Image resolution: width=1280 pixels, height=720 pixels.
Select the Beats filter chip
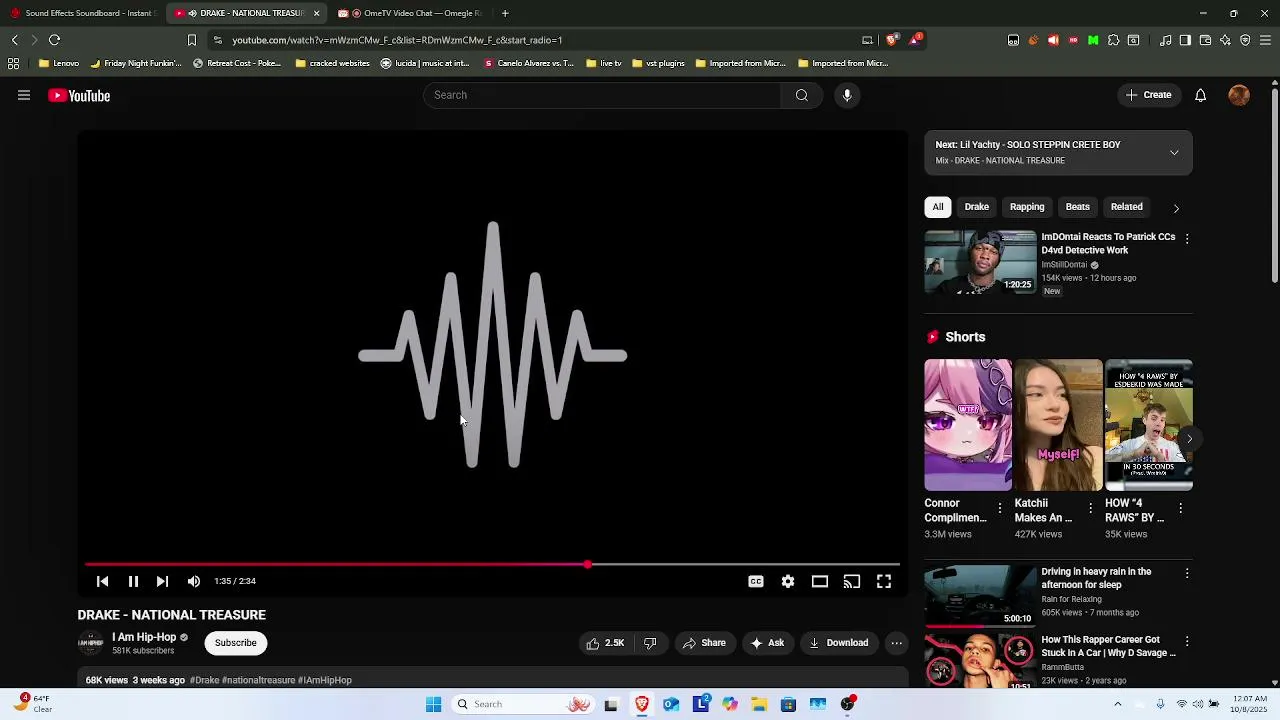click(1077, 207)
